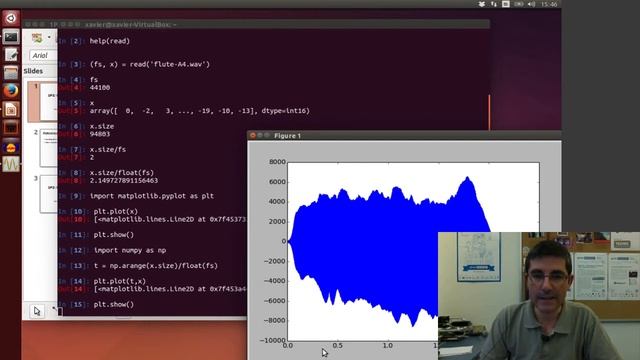Expand the arrow beside Impress toolbar icon
This screenshot has width=640, height=360.
49,38
